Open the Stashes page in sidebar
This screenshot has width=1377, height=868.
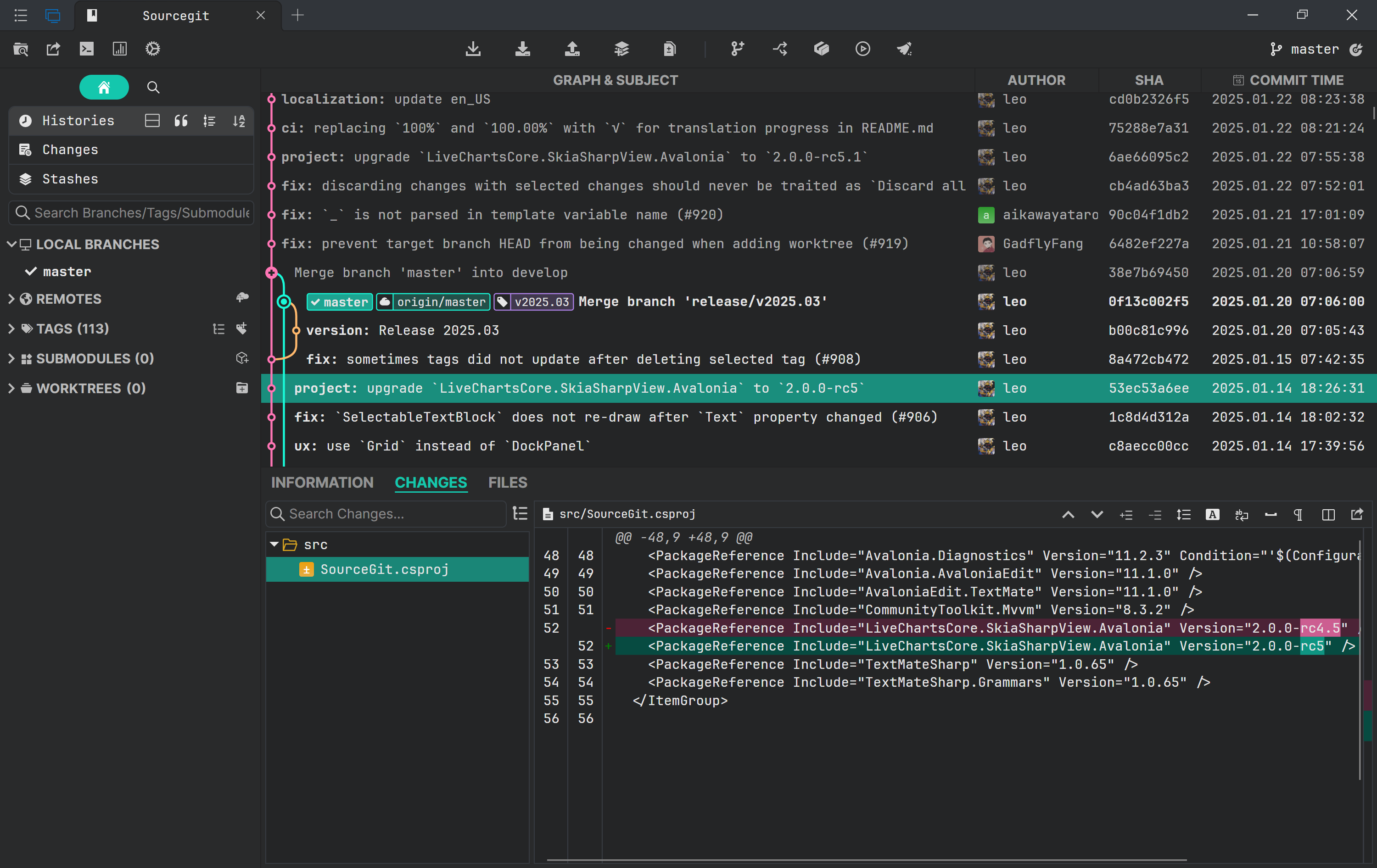[70, 179]
